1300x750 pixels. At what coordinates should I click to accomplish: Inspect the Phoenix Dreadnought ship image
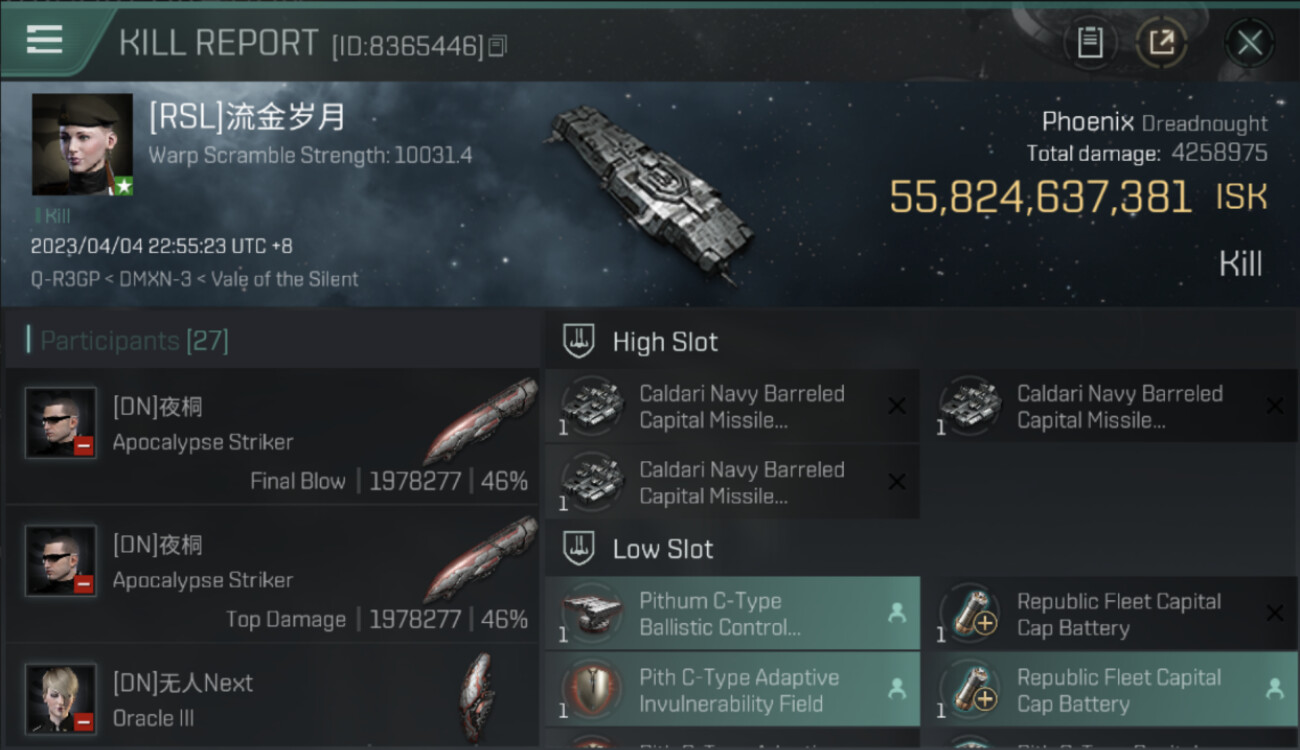650,190
